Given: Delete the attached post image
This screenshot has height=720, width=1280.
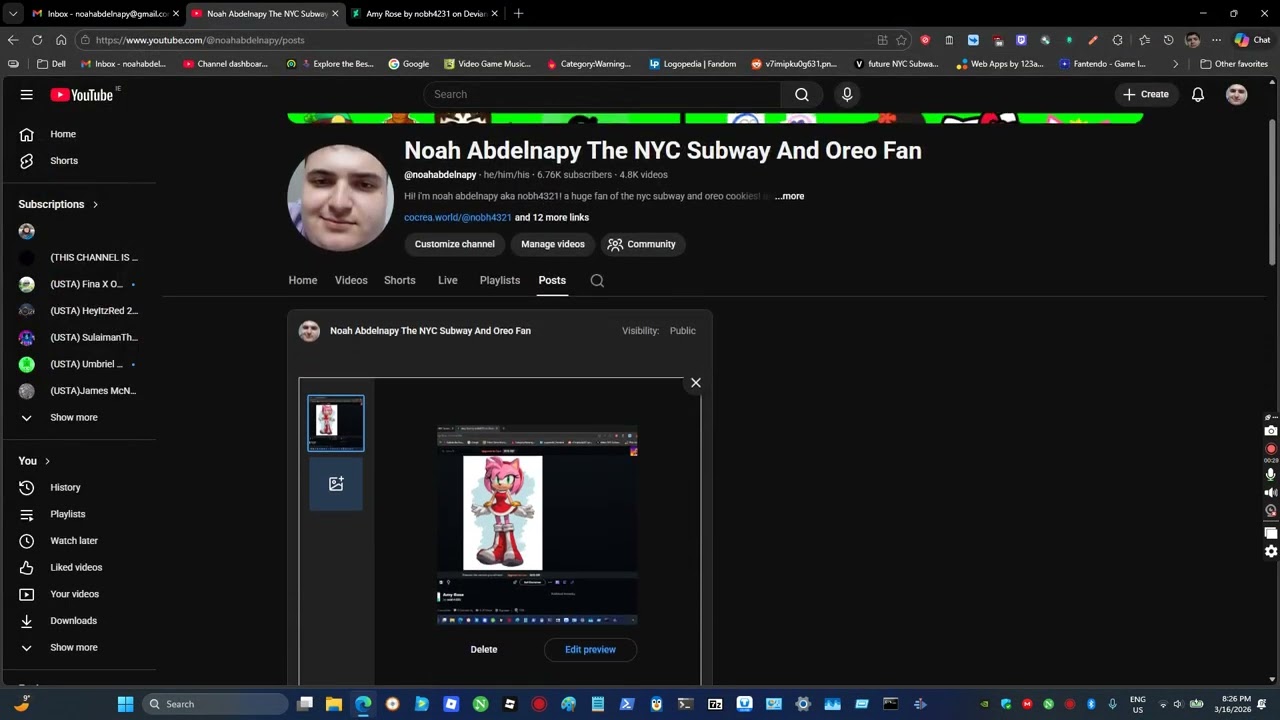Looking at the screenshot, I should tap(484, 650).
